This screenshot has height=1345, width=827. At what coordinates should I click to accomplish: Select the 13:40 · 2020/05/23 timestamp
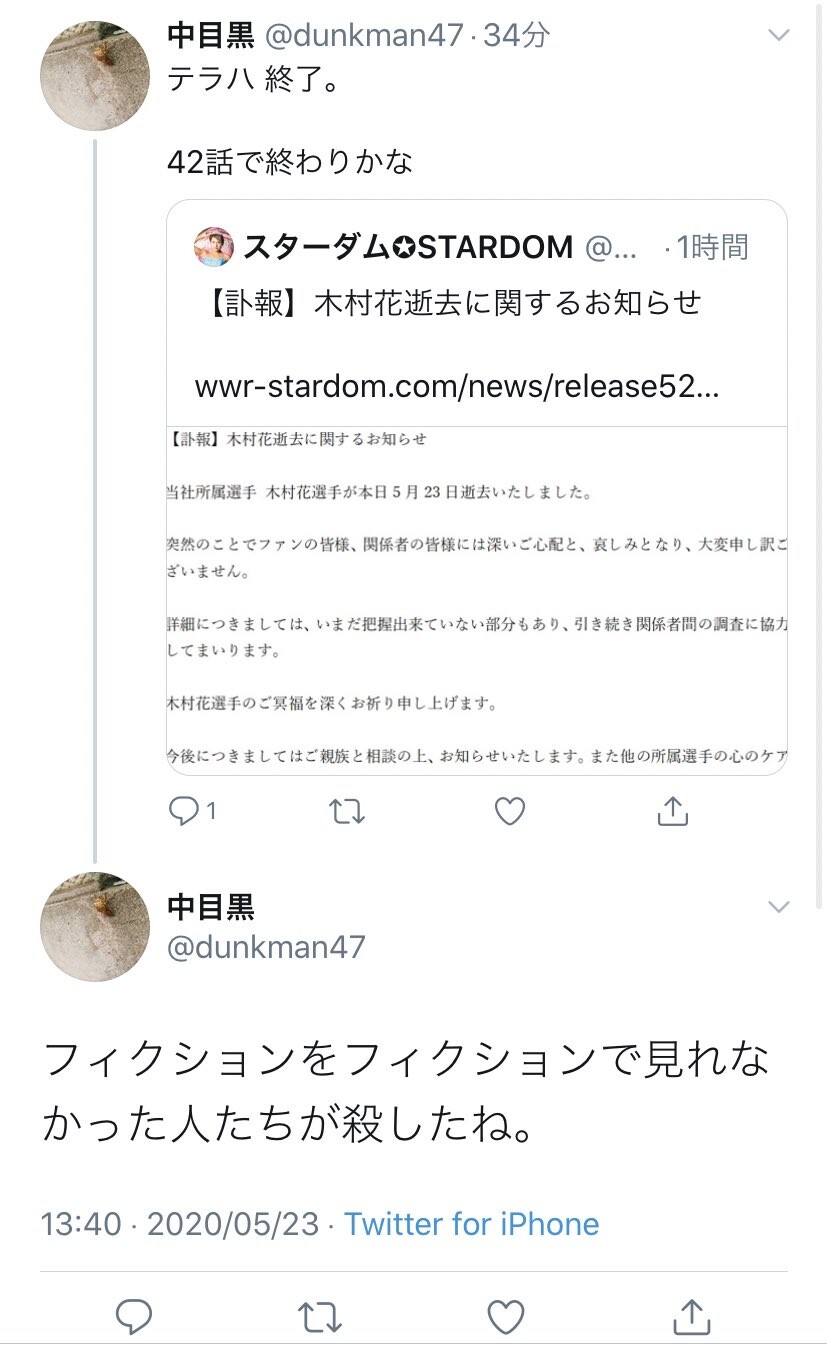180,1224
